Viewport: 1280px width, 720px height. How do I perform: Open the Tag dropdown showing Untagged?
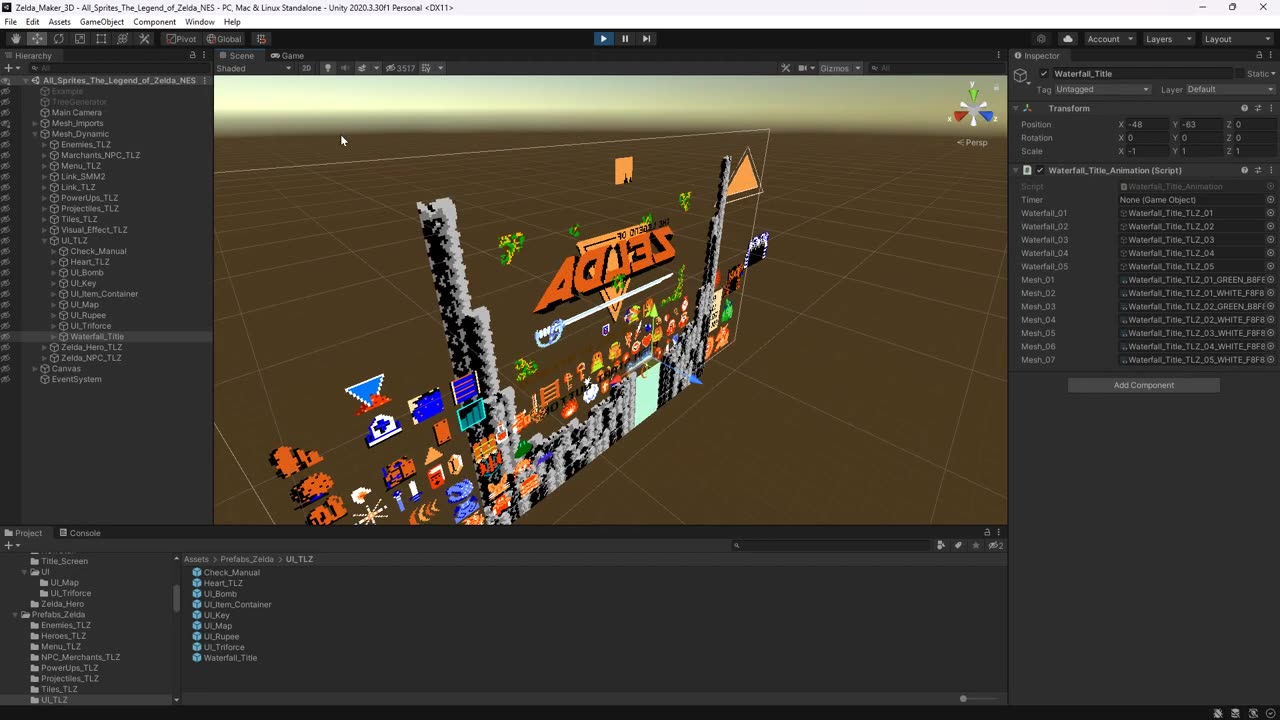[x=1102, y=89]
